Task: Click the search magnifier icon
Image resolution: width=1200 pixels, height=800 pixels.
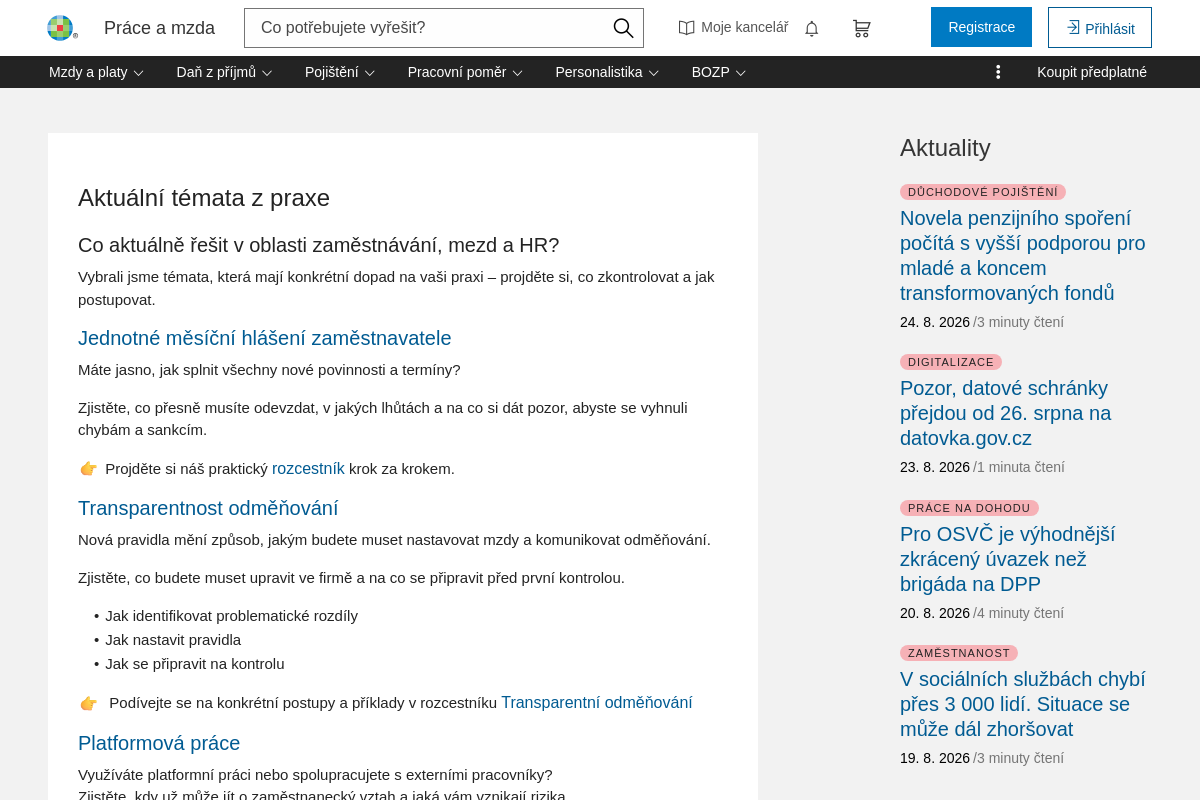Action: pyautogui.click(x=623, y=28)
